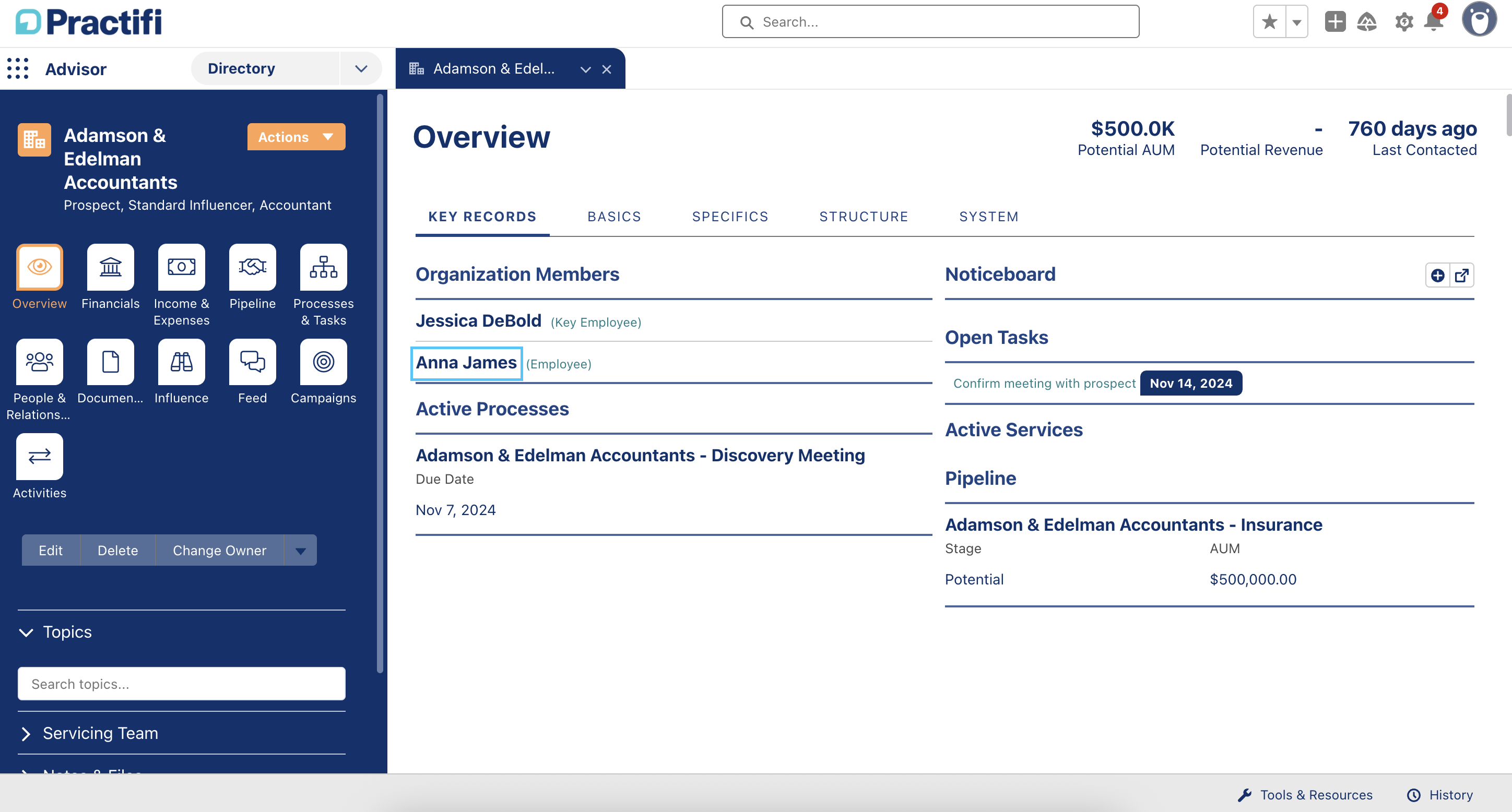Open the Actions dropdown menu
The image size is (1512, 812).
[x=296, y=137]
